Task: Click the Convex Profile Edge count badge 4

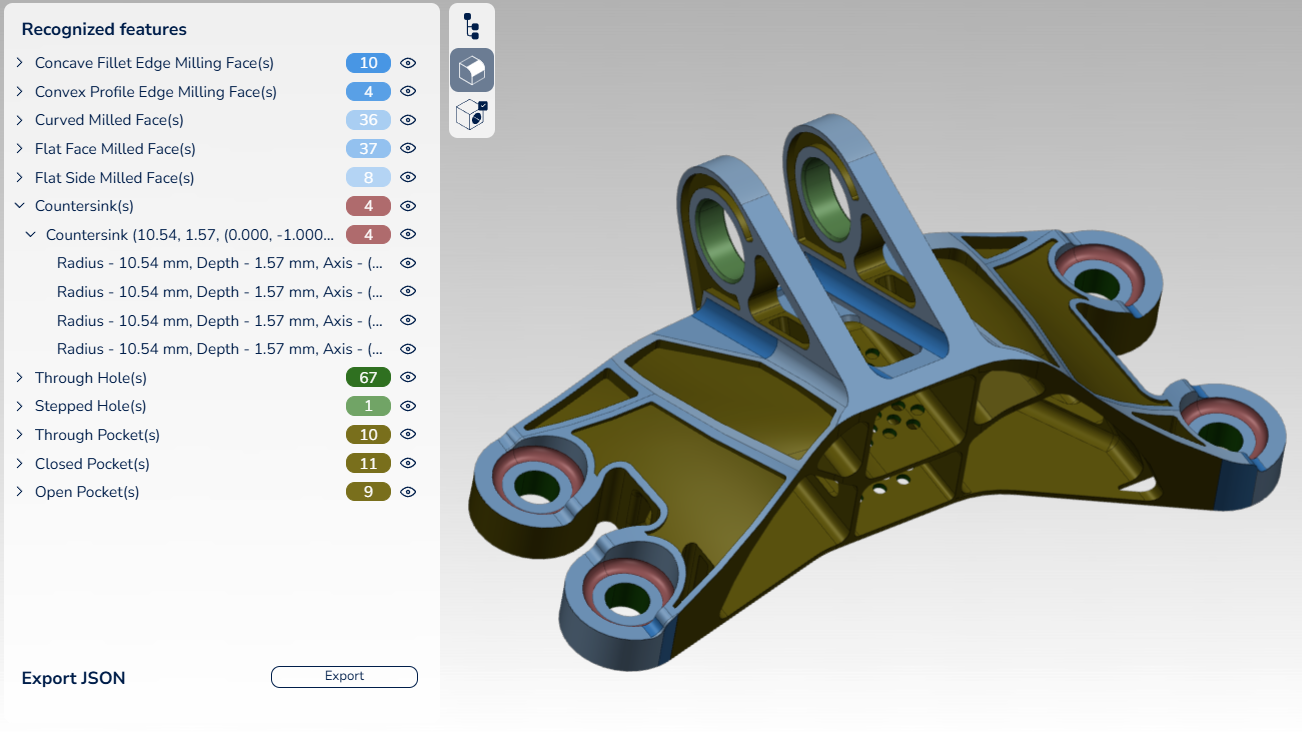Action: click(368, 92)
